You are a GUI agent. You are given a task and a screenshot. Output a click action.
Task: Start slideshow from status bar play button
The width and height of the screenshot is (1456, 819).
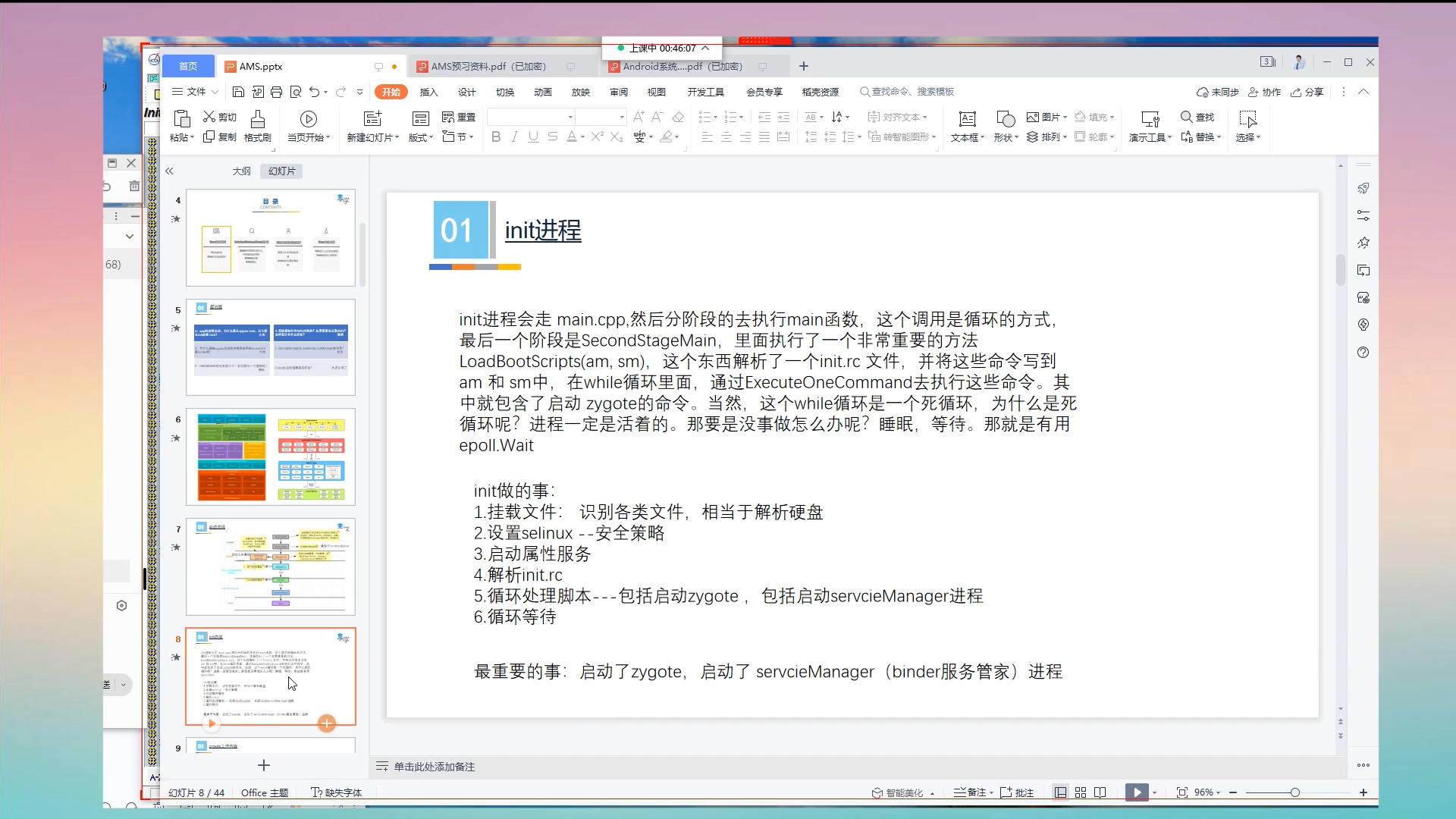tap(1137, 792)
